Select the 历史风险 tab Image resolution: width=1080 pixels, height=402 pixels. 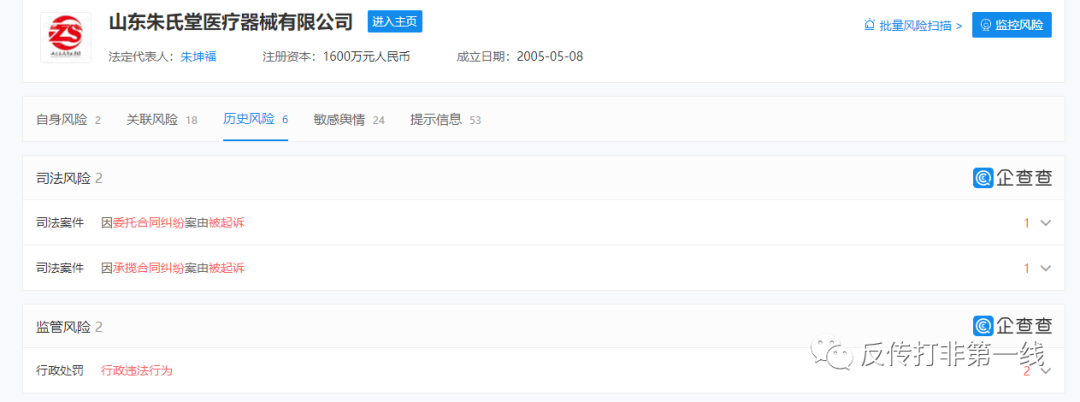pyautogui.click(x=256, y=119)
